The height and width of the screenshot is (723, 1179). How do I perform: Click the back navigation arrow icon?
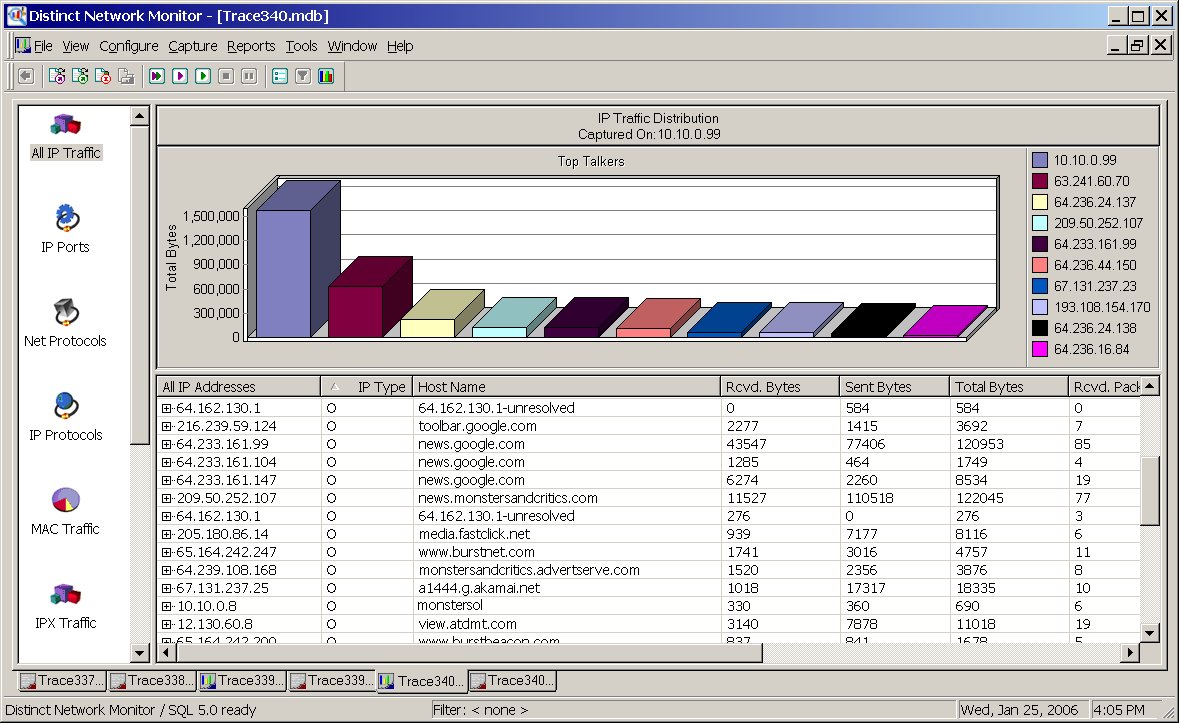(25, 76)
